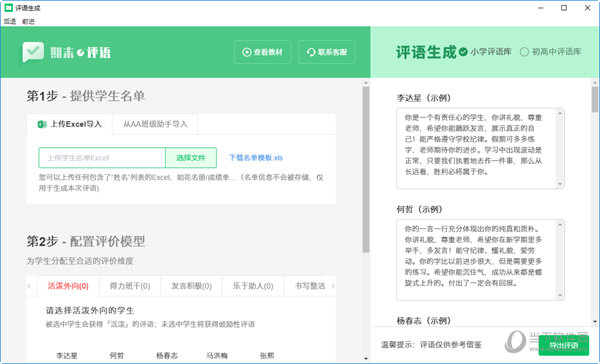Switch to 上传Excel导入 tab
The height and width of the screenshot is (364, 600).
[x=70, y=124]
